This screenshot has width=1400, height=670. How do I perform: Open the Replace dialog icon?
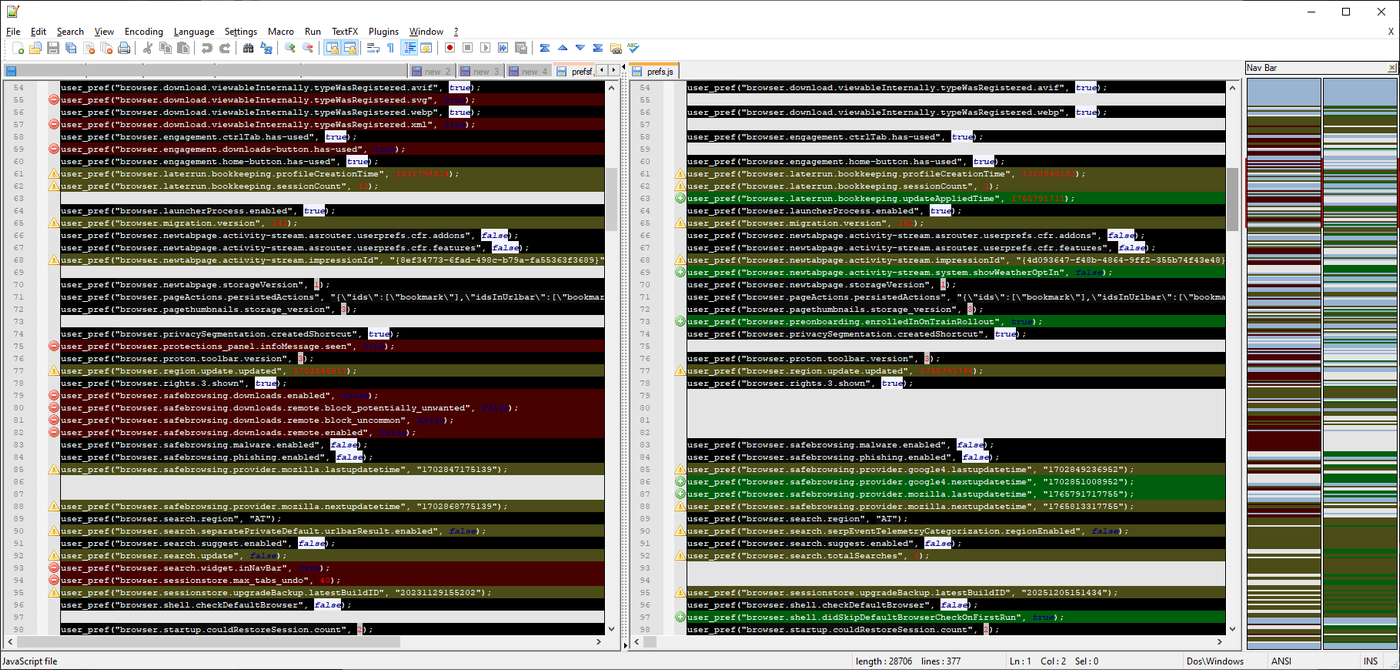click(266, 48)
